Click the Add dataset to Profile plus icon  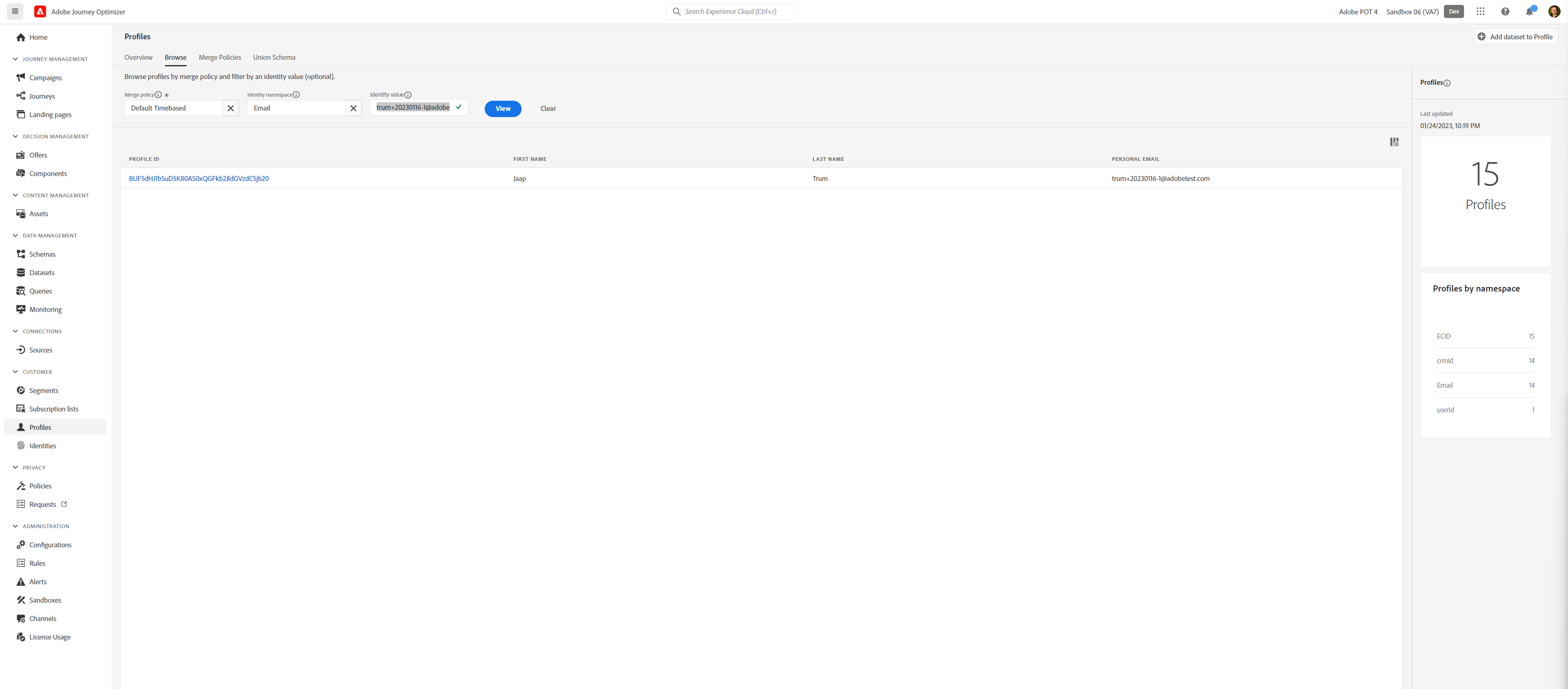coord(1482,36)
